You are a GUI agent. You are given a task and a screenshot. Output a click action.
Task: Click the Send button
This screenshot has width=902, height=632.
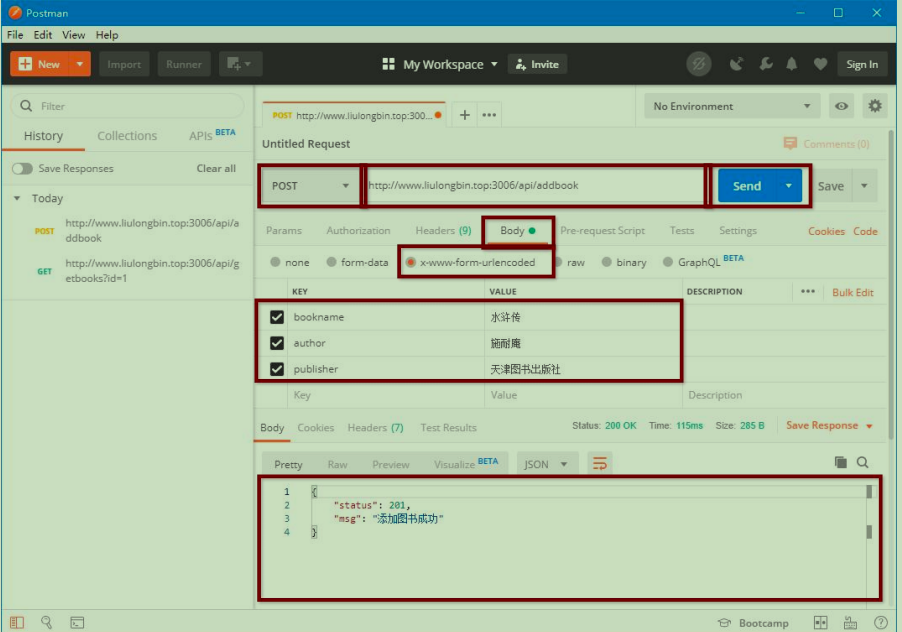[747, 186]
